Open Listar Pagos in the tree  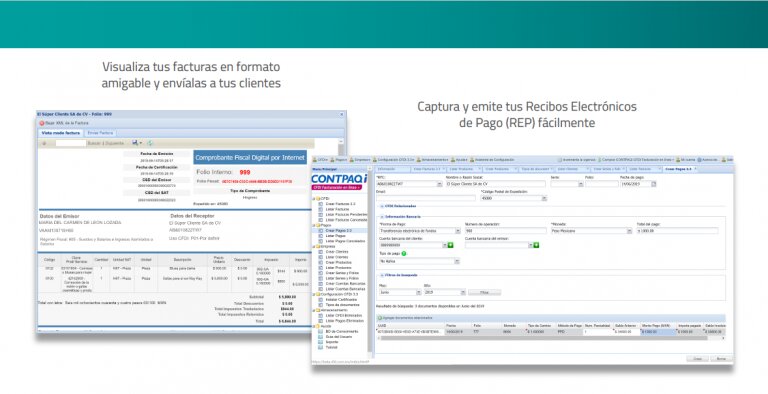(x=335, y=236)
